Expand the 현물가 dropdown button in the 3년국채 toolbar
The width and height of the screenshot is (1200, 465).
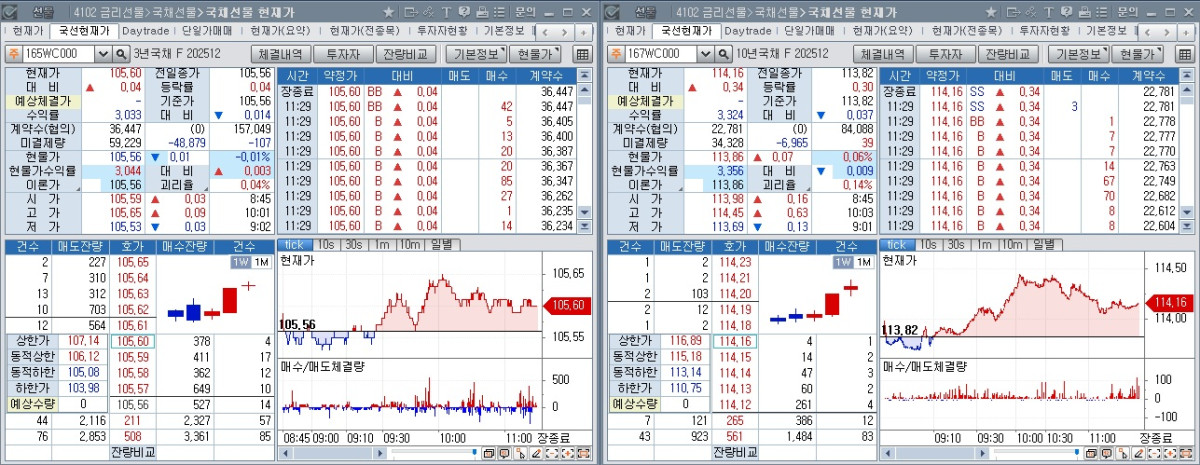tap(534, 54)
